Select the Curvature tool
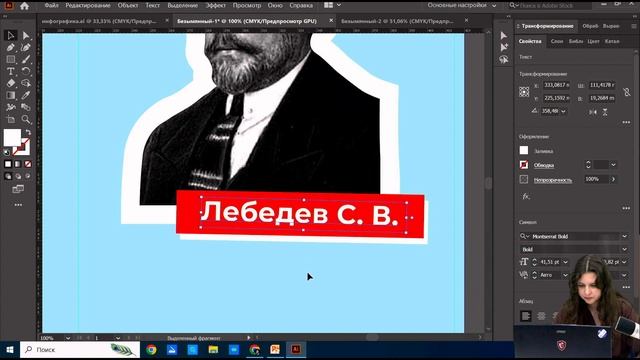This screenshot has height=360, width=640. pyautogui.click(x=26, y=47)
